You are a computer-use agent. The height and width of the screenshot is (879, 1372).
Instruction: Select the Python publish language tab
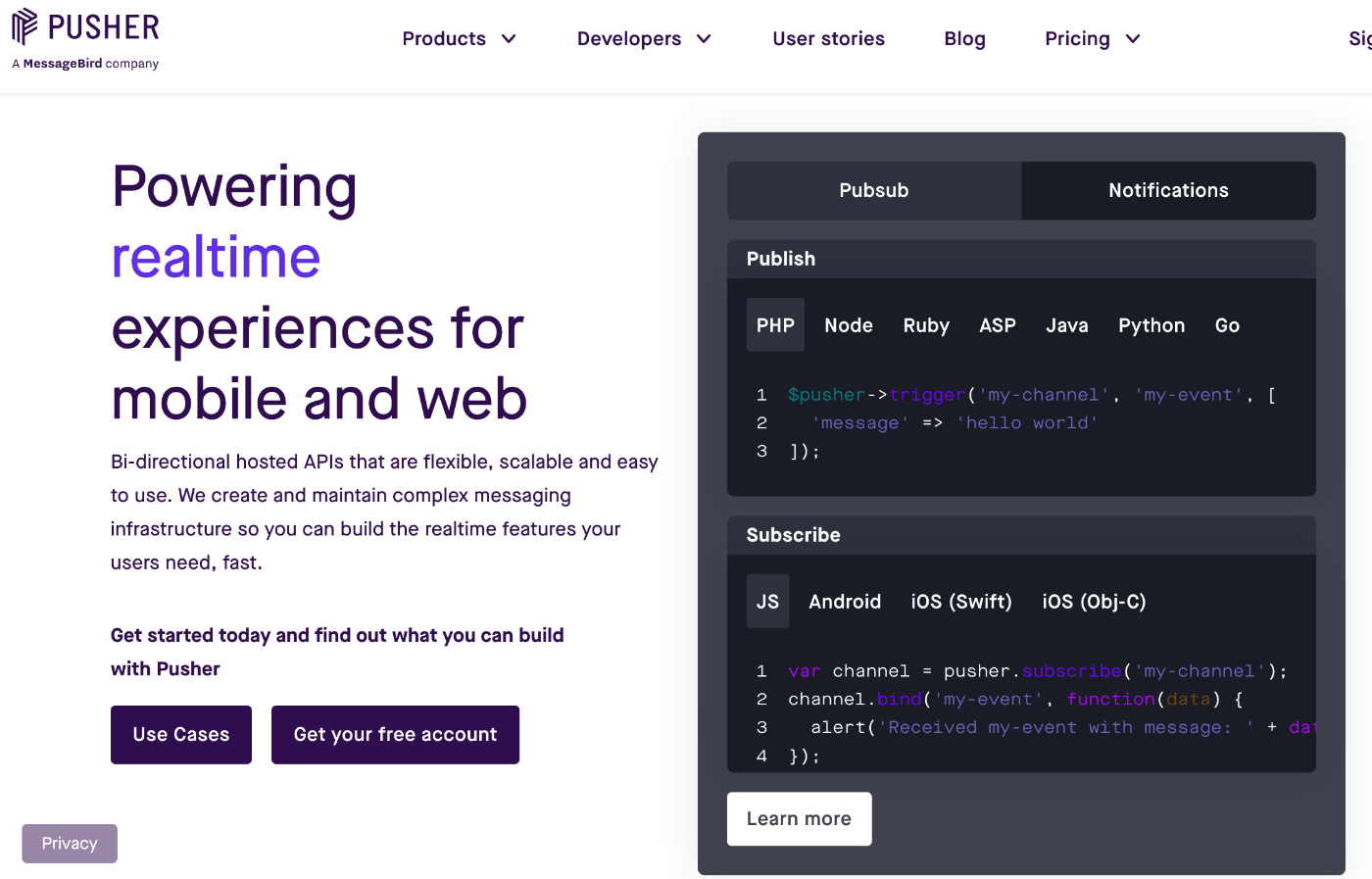[1151, 325]
